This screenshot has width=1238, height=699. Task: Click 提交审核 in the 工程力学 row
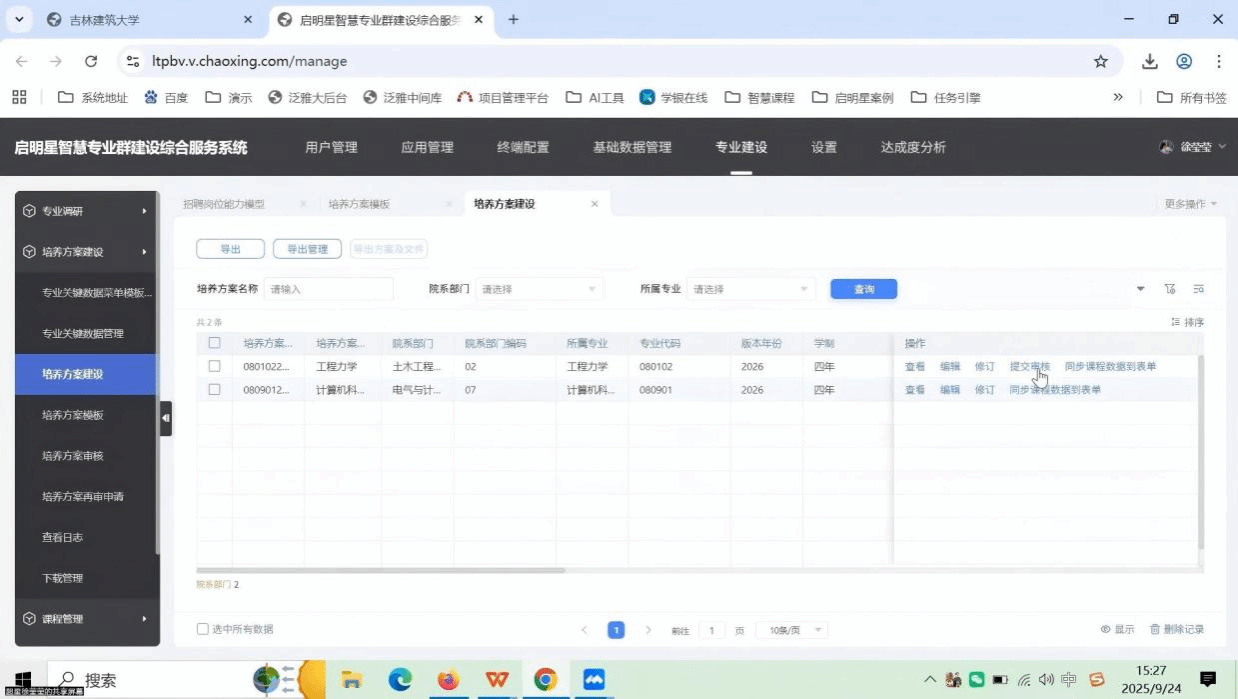pos(1030,367)
